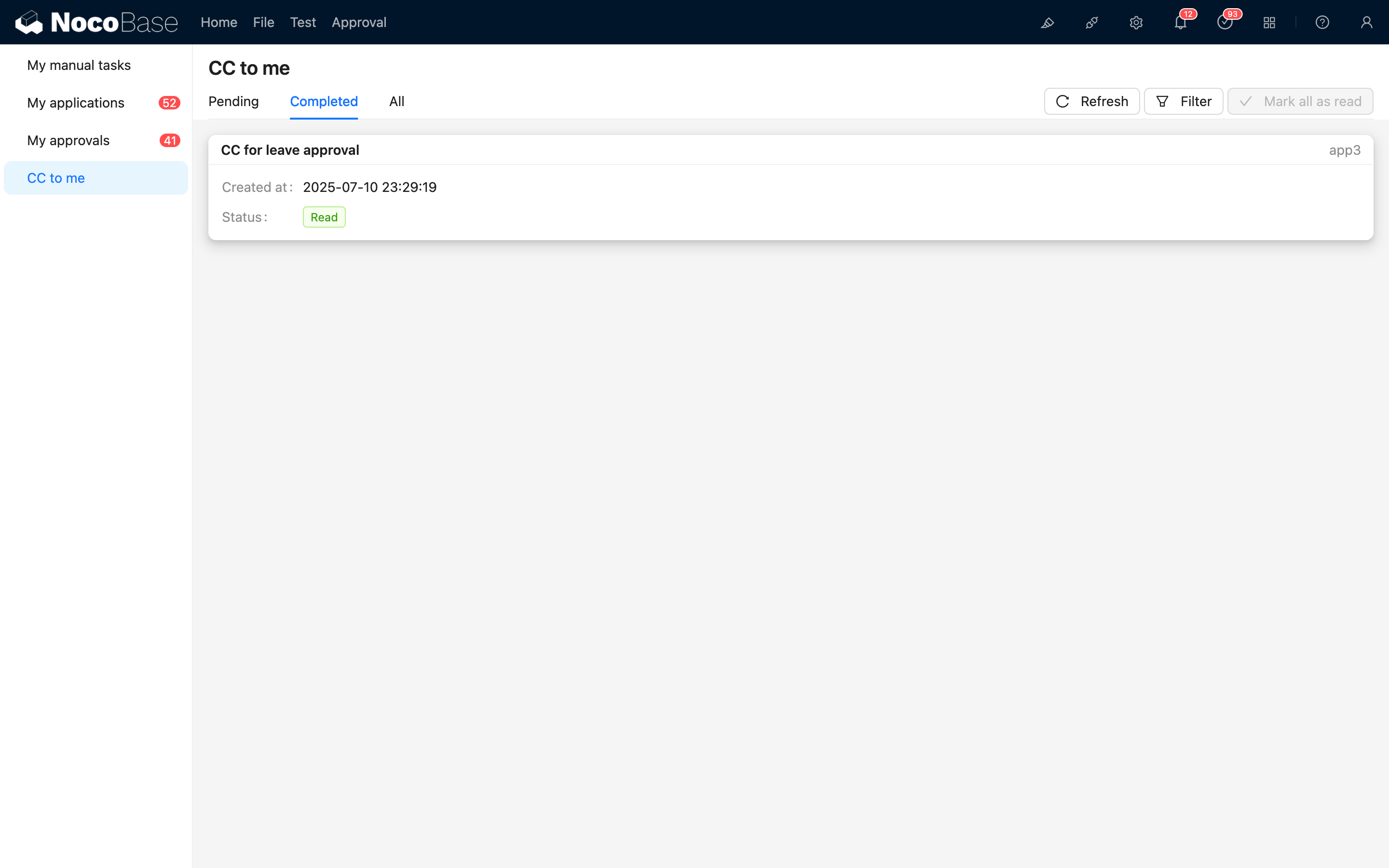1389x868 pixels.
Task: Open the help question mark icon
Action: (1322, 22)
